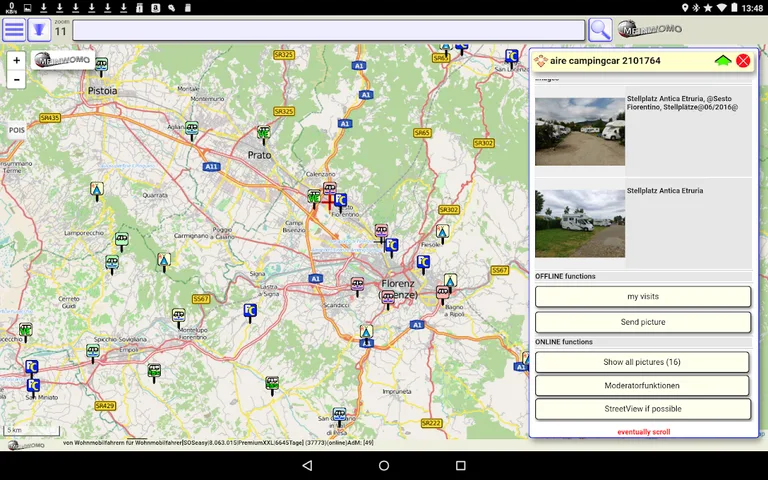
Task: Select the tent marker on A1 south of Scandicci
Action: (x=366, y=332)
